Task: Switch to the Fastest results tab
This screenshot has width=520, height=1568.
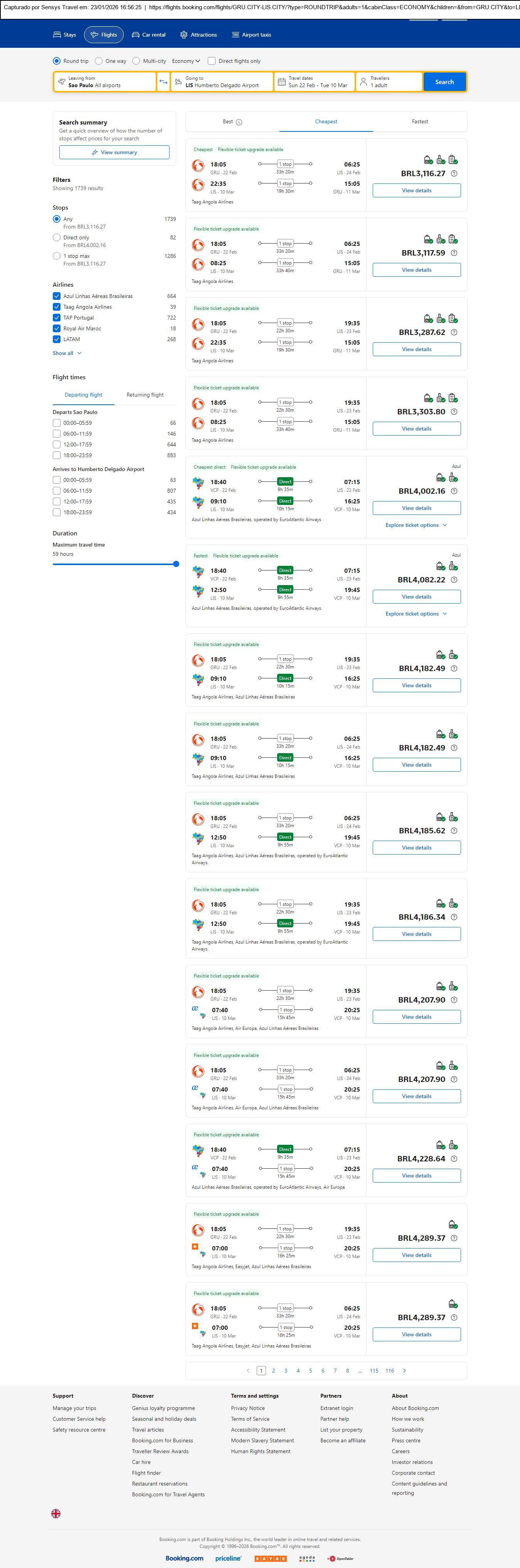Action: 419,122
